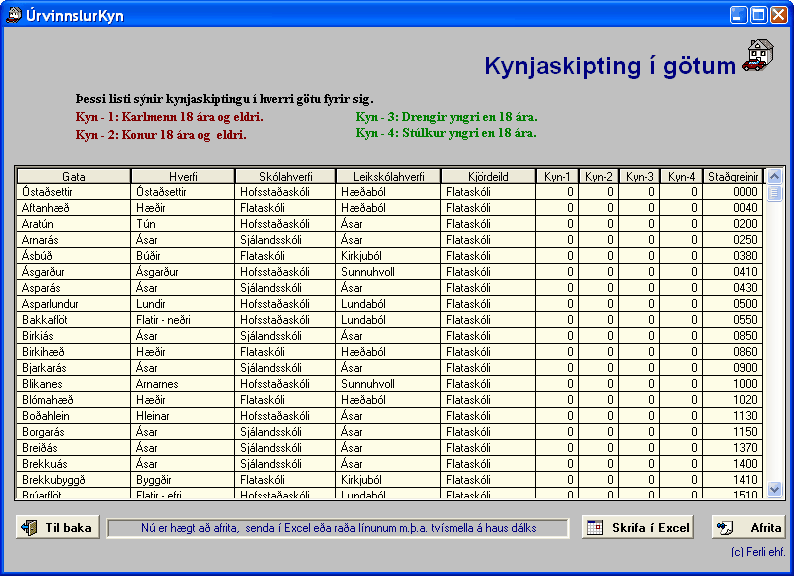This screenshot has height=576, width=794.
Task: Select the Breiðás street row
Action: (390, 448)
